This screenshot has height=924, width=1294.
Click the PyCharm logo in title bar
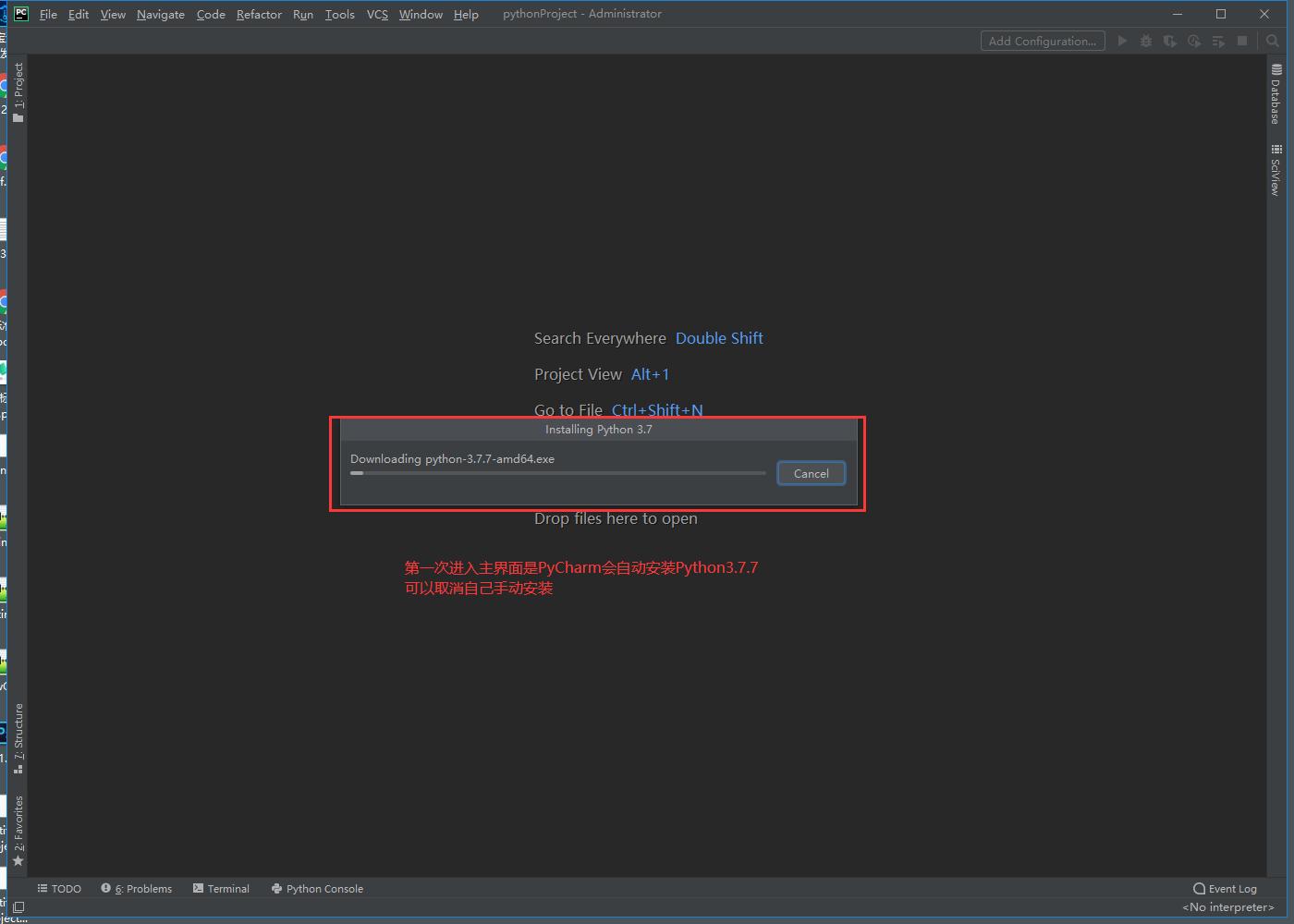click(x=20, y=14)
